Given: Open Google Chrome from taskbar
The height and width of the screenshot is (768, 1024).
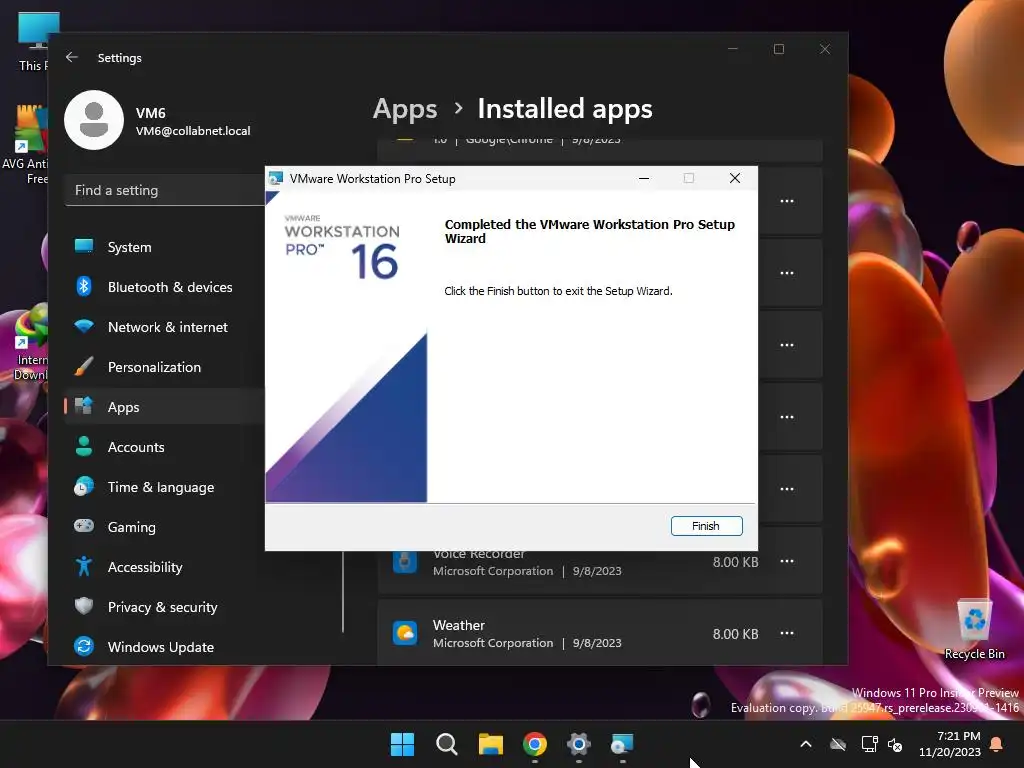Looking at the screenshot, I should click(535, 744).
